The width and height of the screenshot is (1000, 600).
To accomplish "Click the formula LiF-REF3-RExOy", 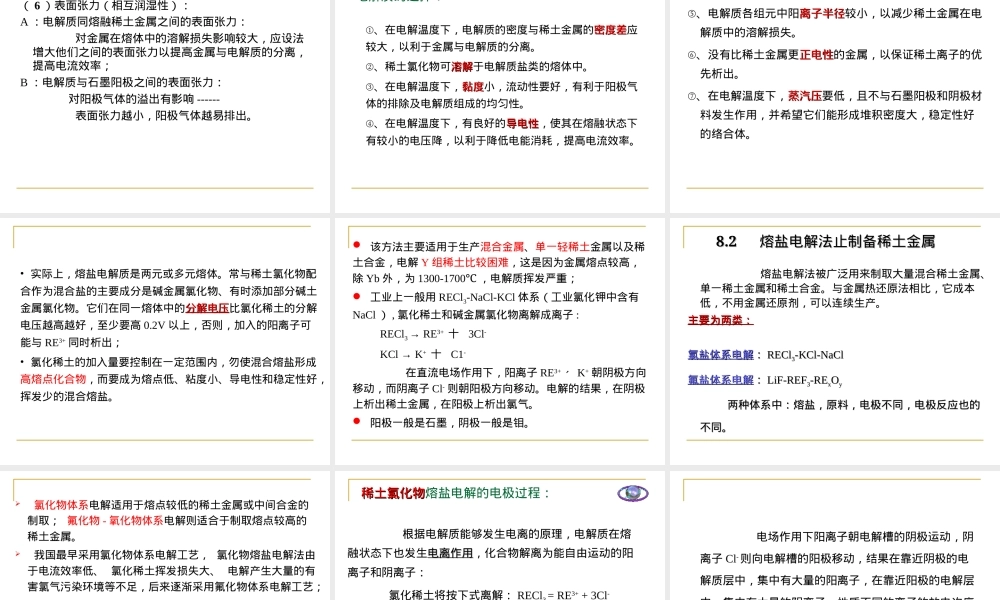I will (x=804, y=381).
